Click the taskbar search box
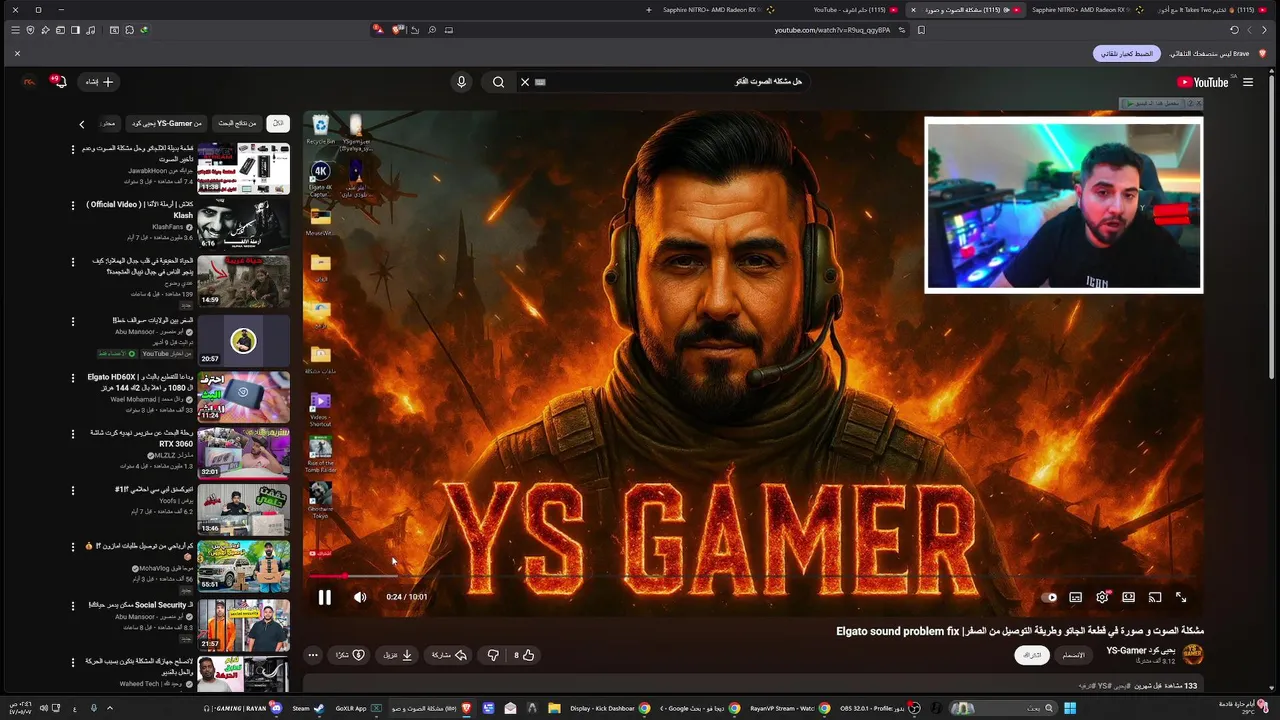1280x720 pixels. point(1005,708)
